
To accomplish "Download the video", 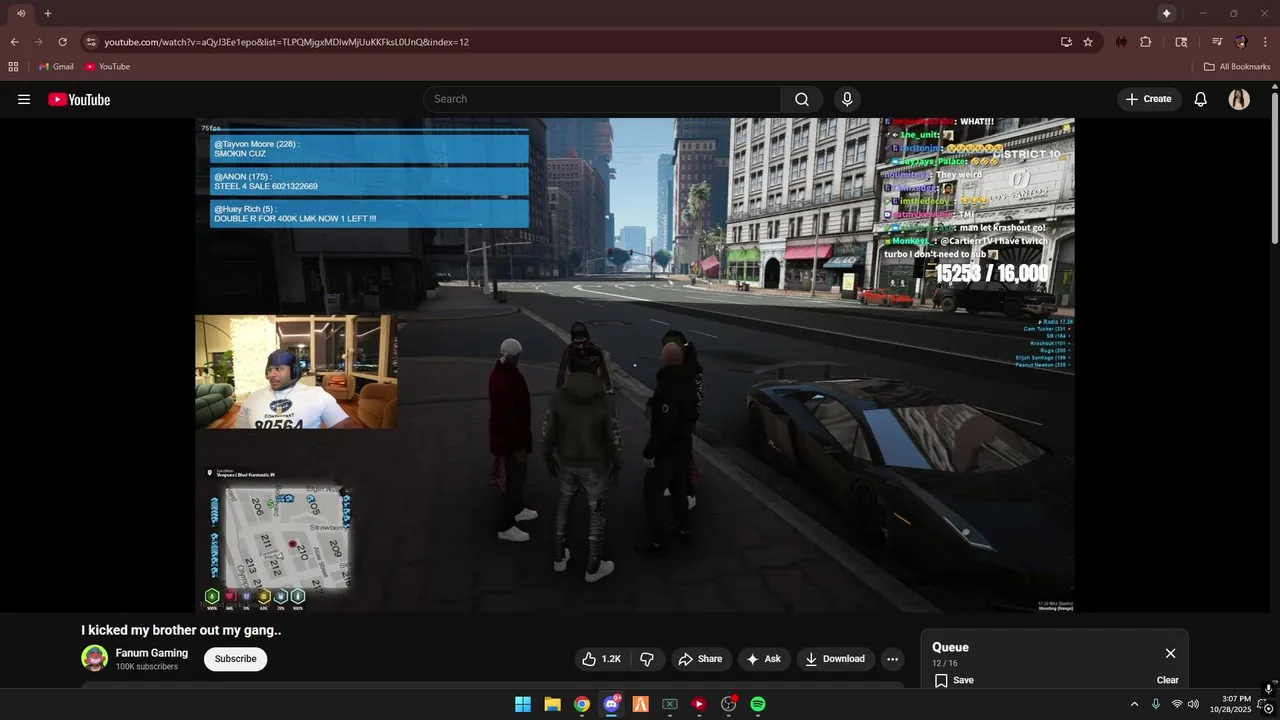I will click(x=835, y=659).
